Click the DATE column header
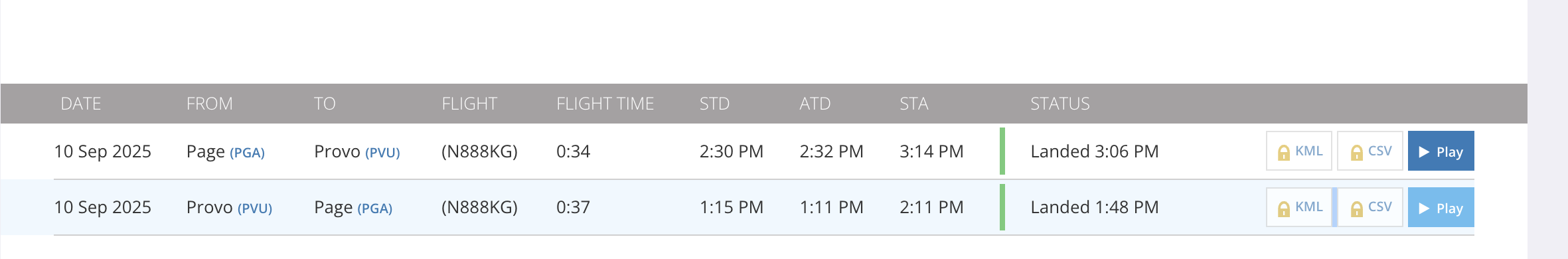This screenshot has width=1568, height=259. [x=81, y=104]
